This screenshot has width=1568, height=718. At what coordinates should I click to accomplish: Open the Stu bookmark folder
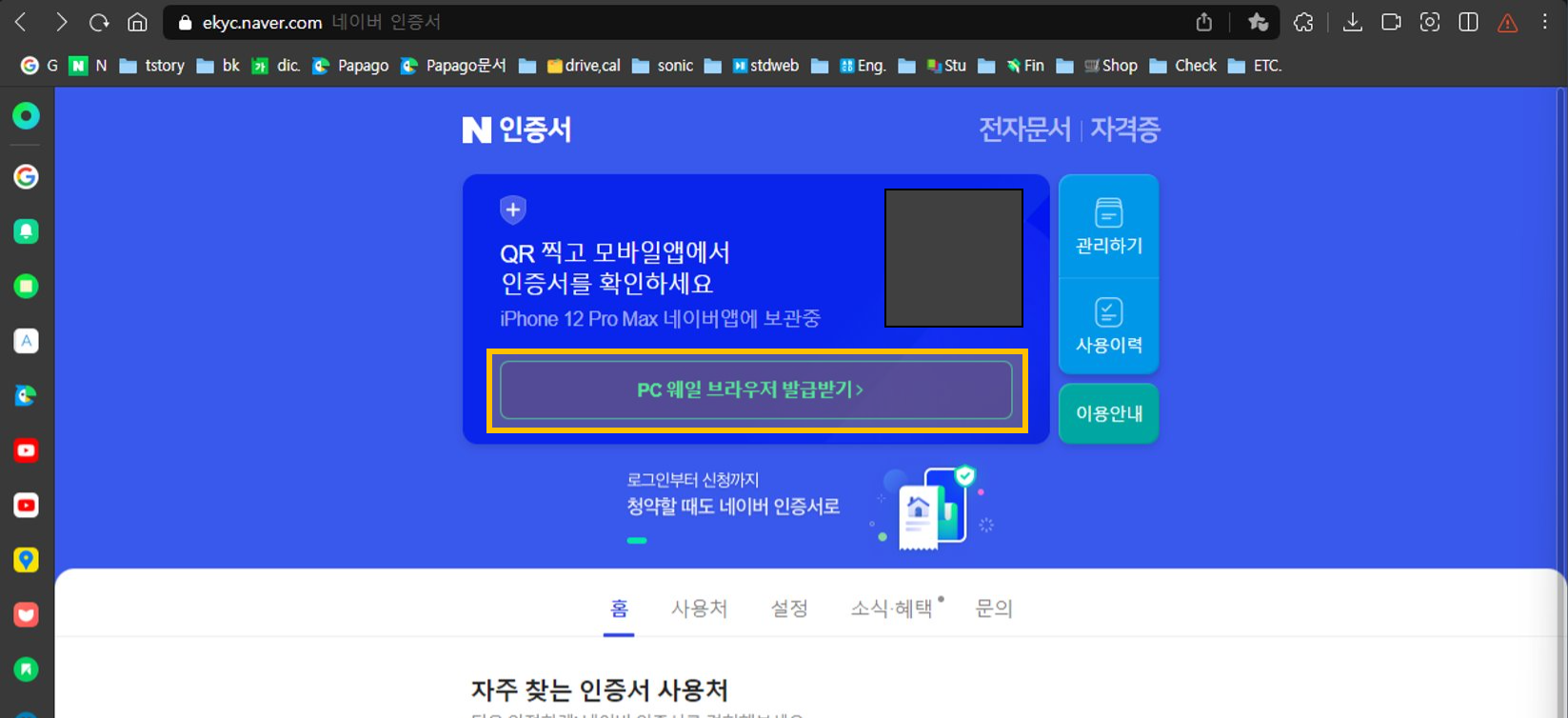[932, 66]
